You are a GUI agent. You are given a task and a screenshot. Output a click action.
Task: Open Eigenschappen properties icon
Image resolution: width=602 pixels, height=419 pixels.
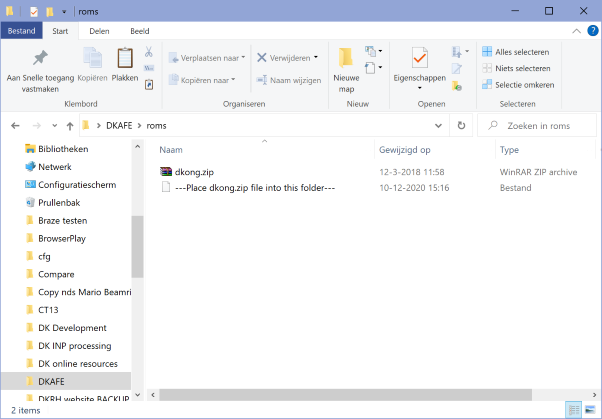coord(420,58)
